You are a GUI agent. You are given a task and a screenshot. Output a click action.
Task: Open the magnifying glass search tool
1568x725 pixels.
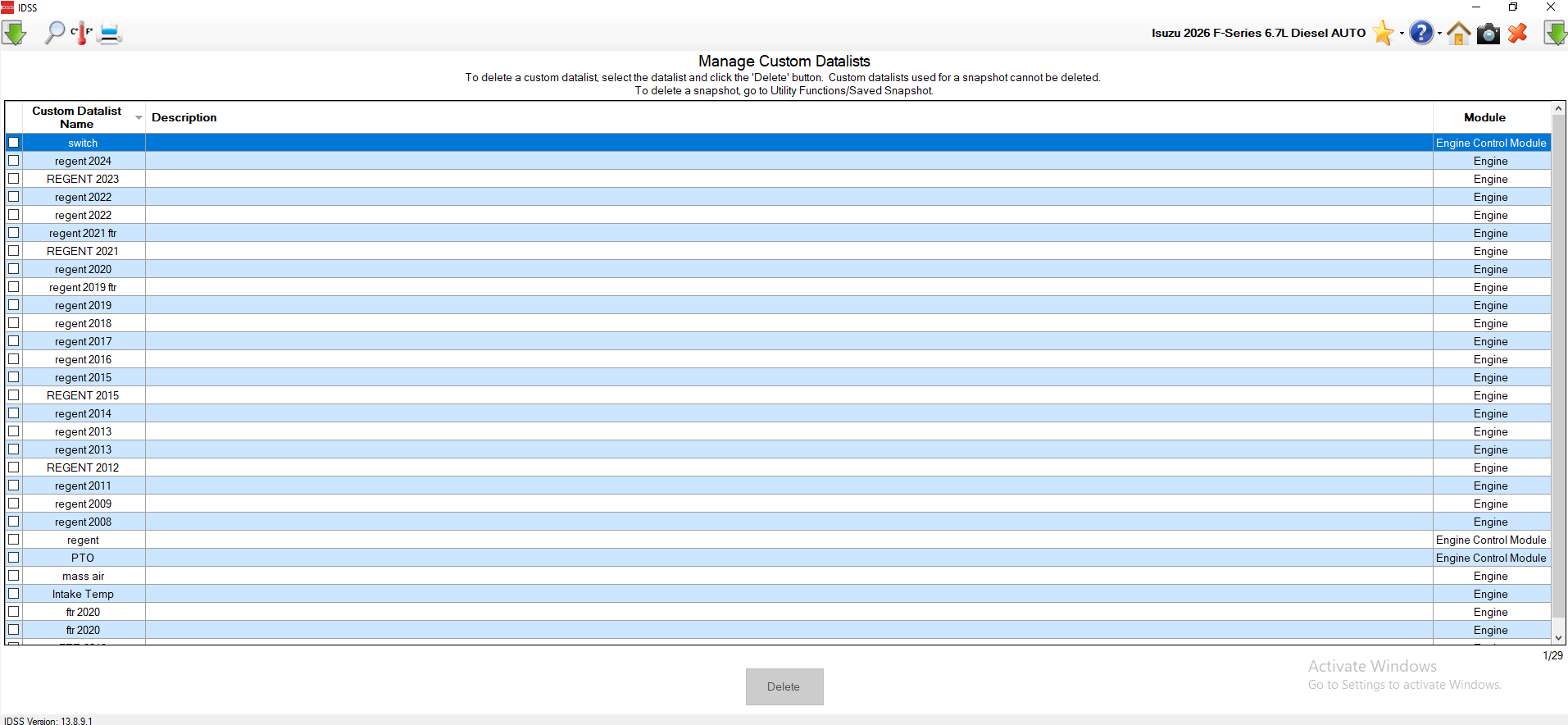55,33
